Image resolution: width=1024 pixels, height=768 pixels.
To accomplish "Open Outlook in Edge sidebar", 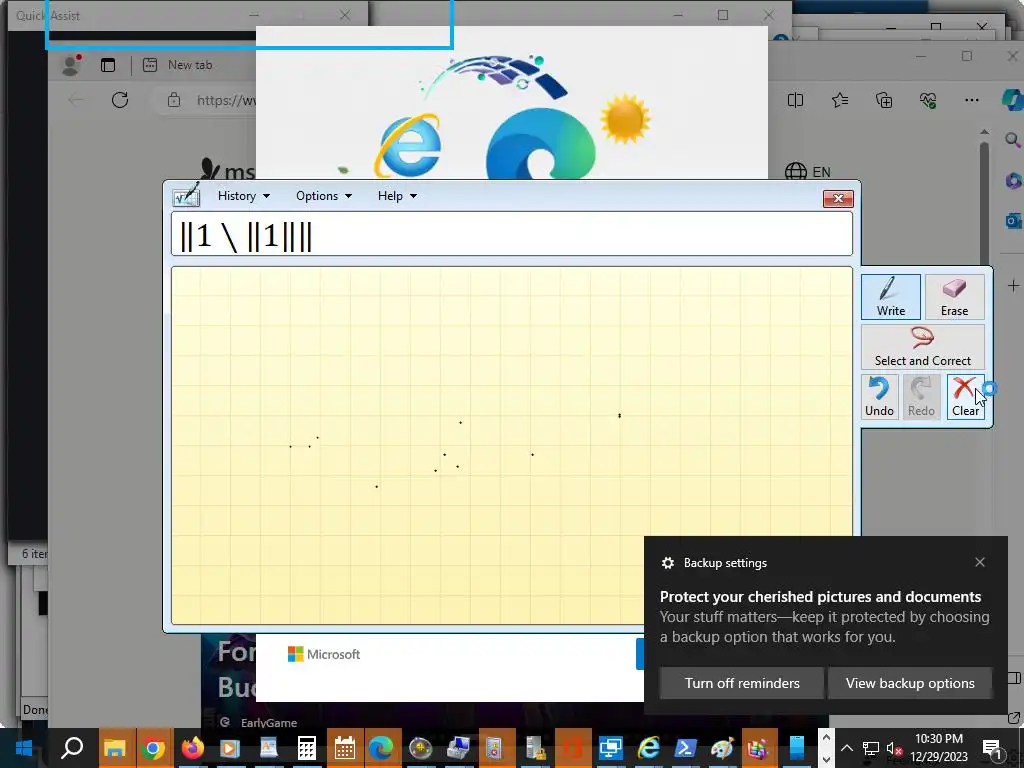I will (x=1013, y=221).
